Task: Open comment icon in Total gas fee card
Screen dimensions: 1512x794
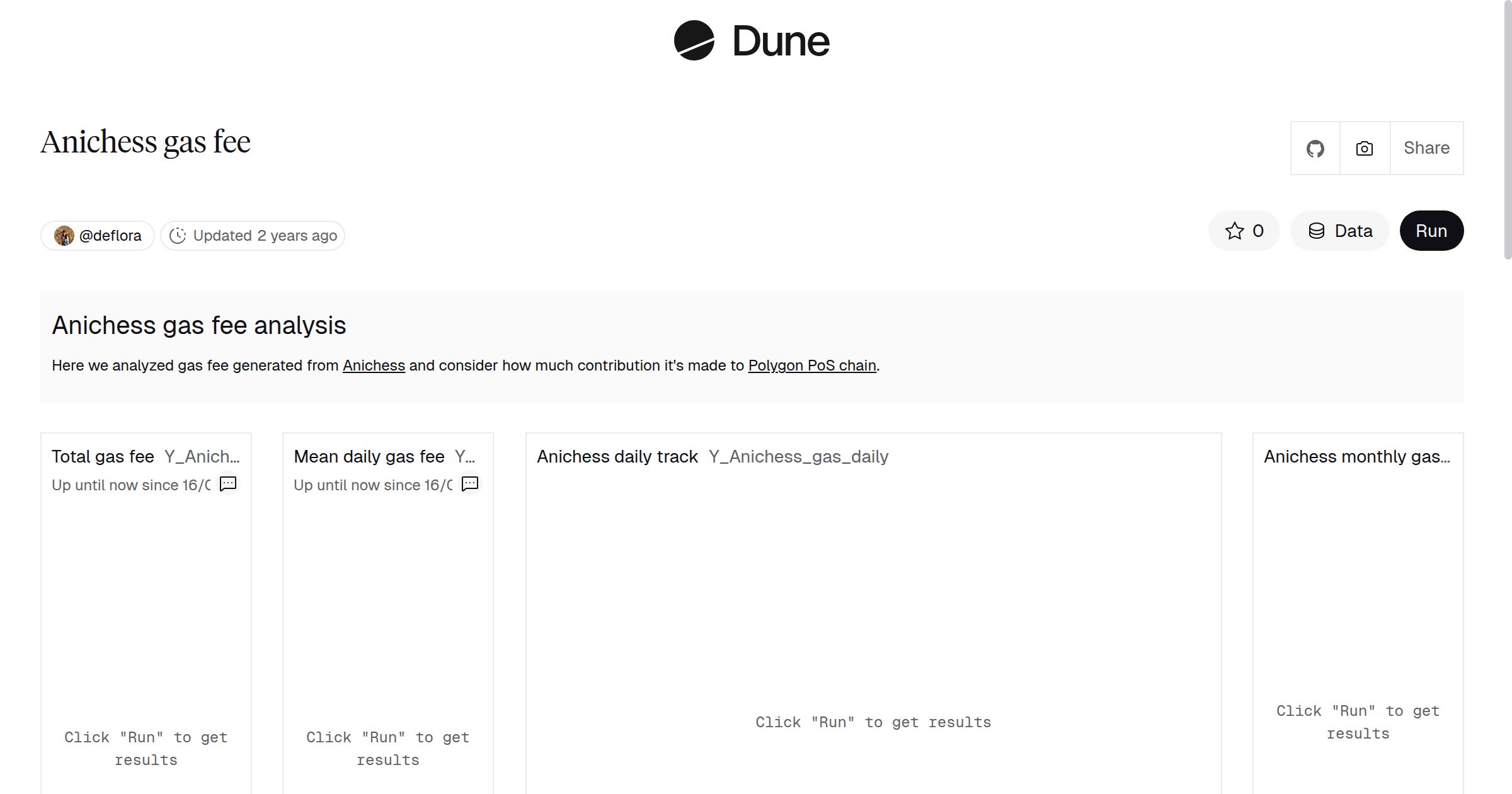Action: 227,483
